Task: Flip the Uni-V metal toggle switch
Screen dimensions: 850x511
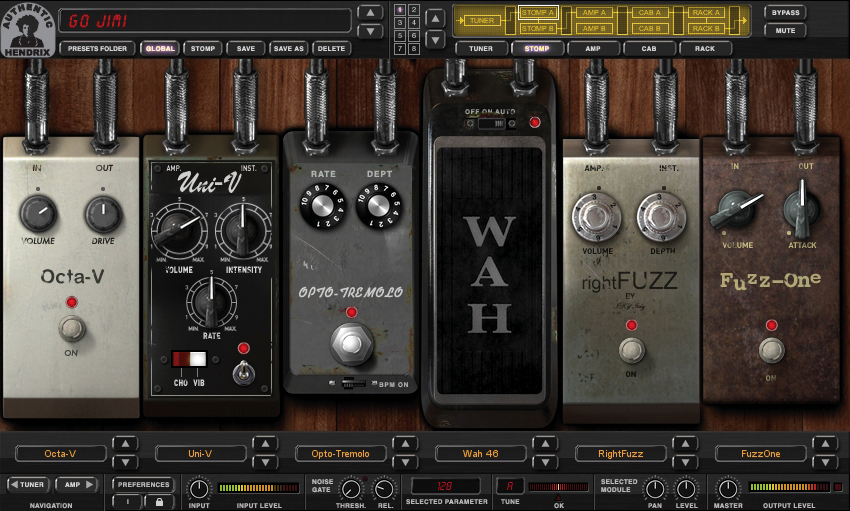Action: pyautogui.click(x=243, y=372)
